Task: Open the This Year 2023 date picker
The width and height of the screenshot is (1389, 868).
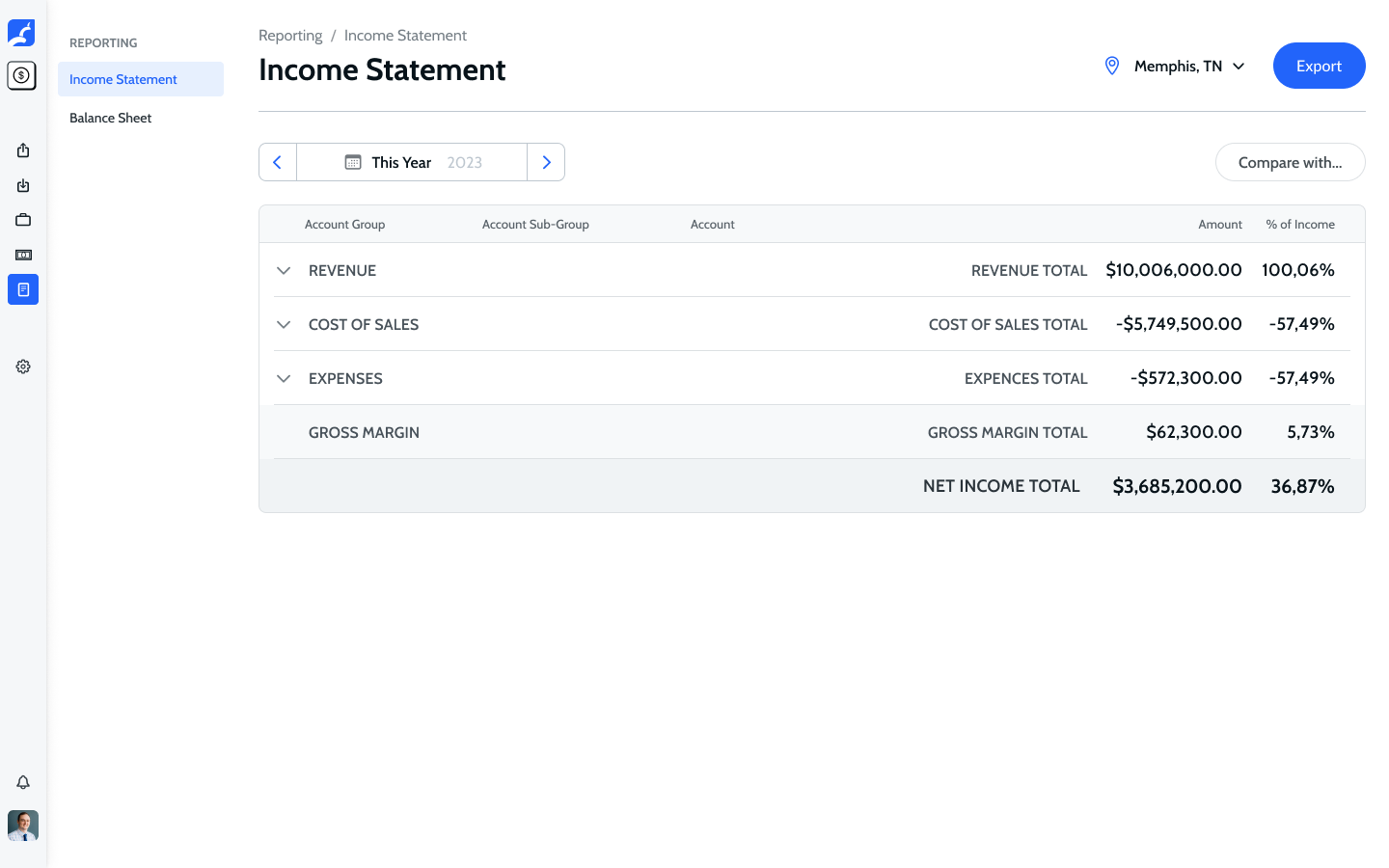Action: click(x=412, y=162)
